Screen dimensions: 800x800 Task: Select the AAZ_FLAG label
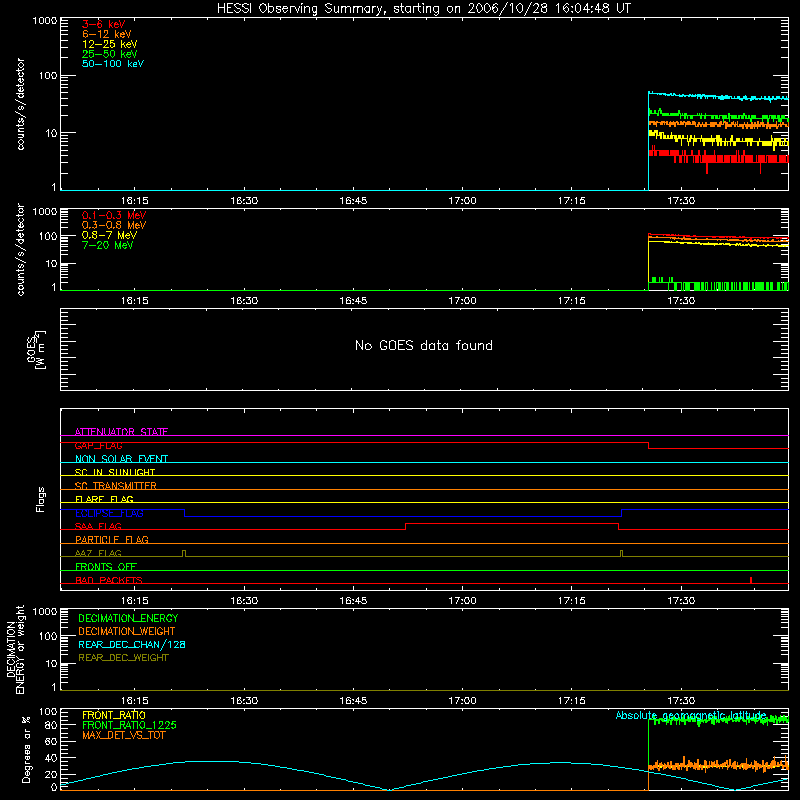point(98,553)
